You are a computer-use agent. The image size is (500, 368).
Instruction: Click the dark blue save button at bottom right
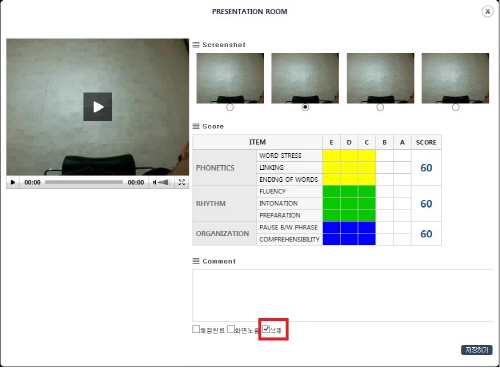coord(477,350)
